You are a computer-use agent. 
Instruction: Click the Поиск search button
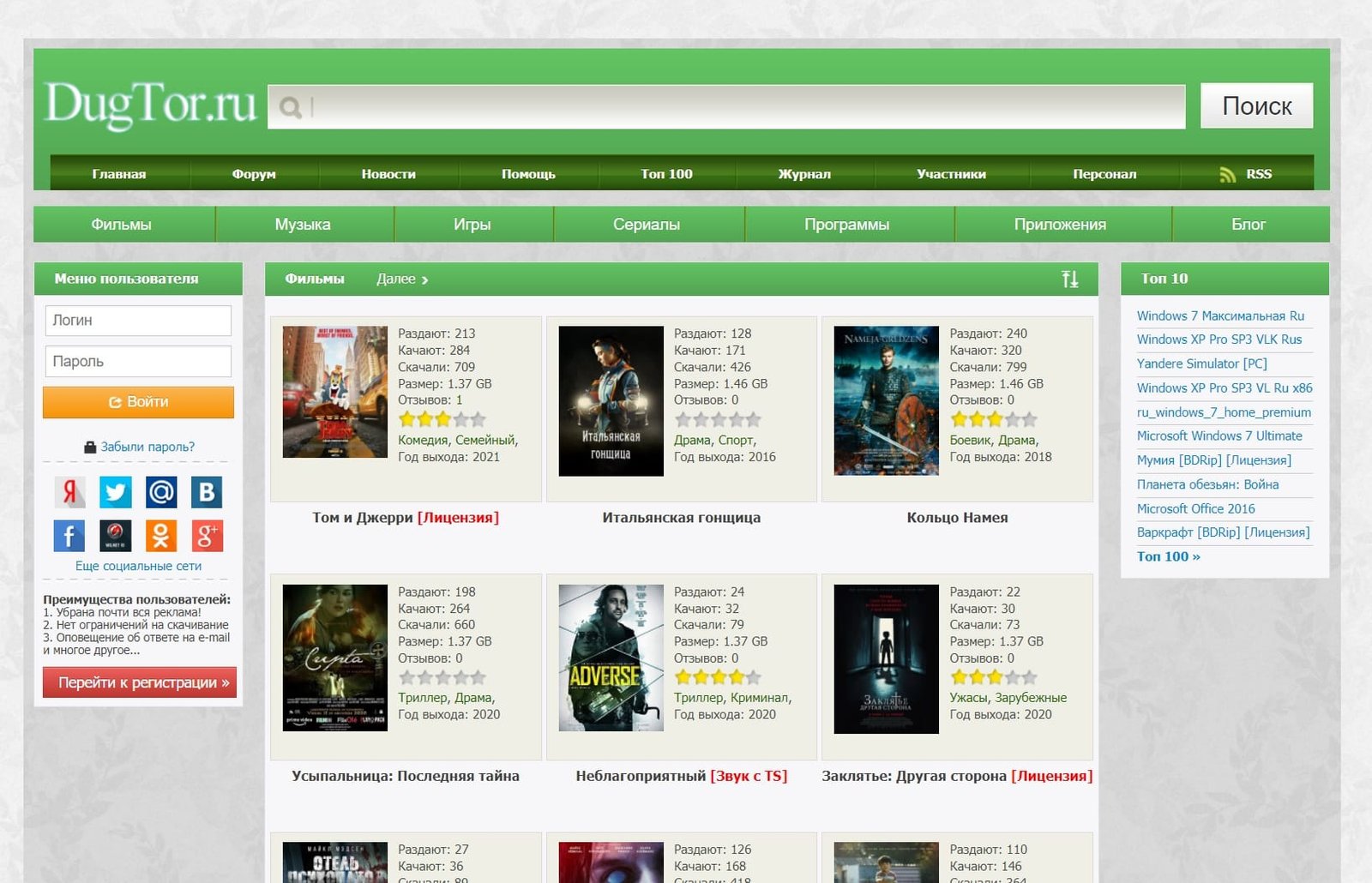coord(1256,105)
